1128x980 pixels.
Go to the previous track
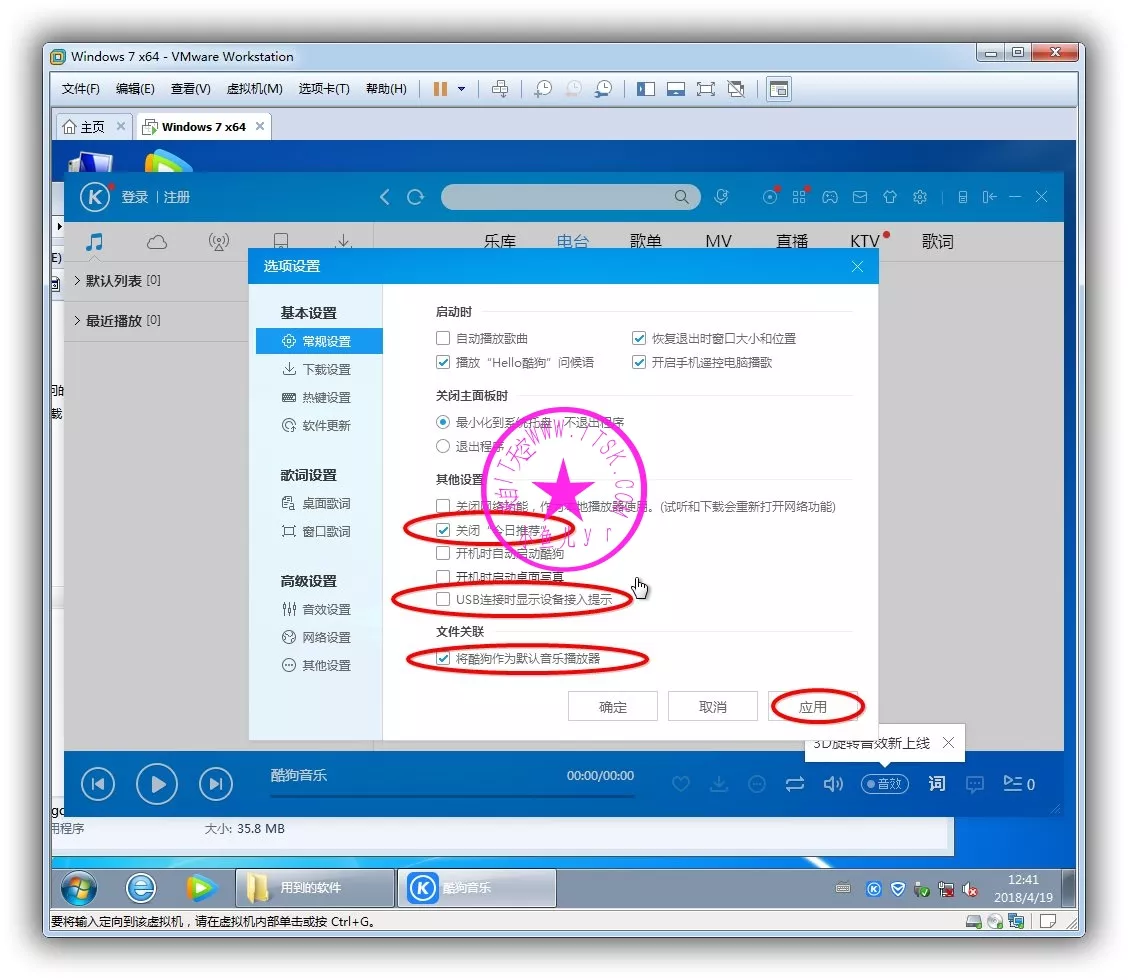click(x=97, y=785)
